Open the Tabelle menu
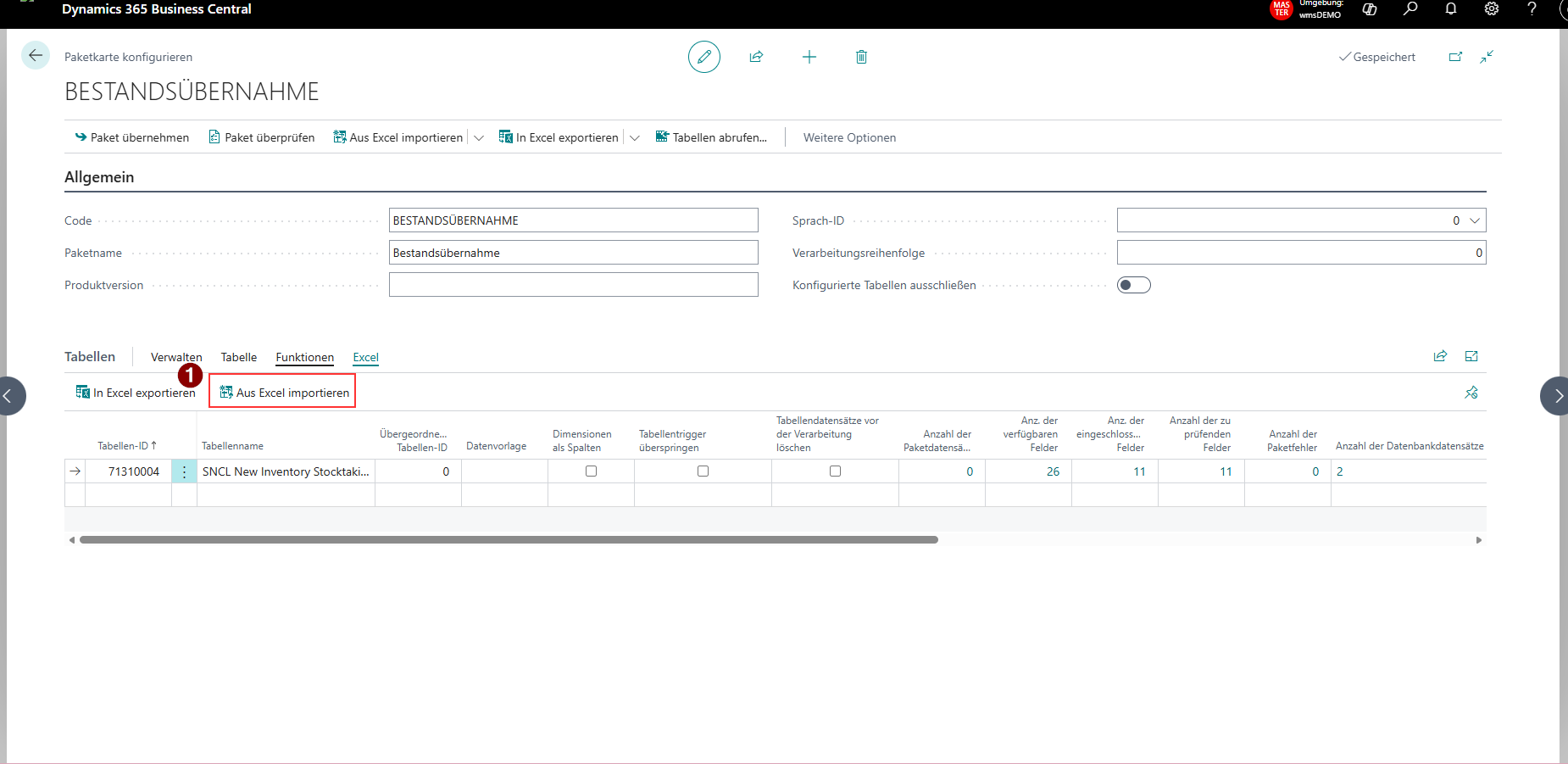Image resolution: width=1568 pixels, height=764 pixels. [x=239, y=357]
